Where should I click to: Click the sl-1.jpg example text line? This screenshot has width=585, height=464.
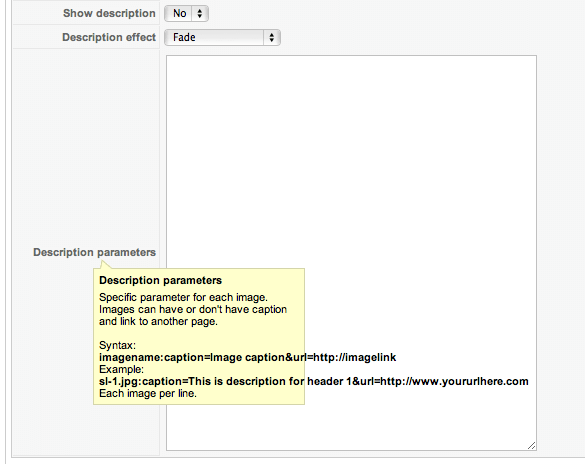[314, 381]
